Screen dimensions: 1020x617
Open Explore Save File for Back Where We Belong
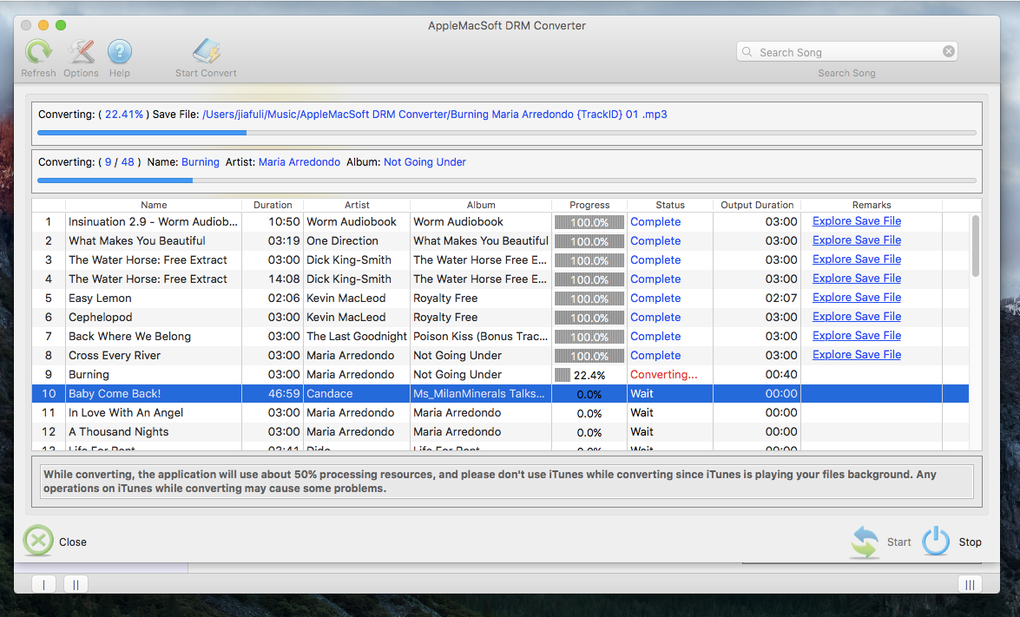pyautogui.click(x=857, y=336)
